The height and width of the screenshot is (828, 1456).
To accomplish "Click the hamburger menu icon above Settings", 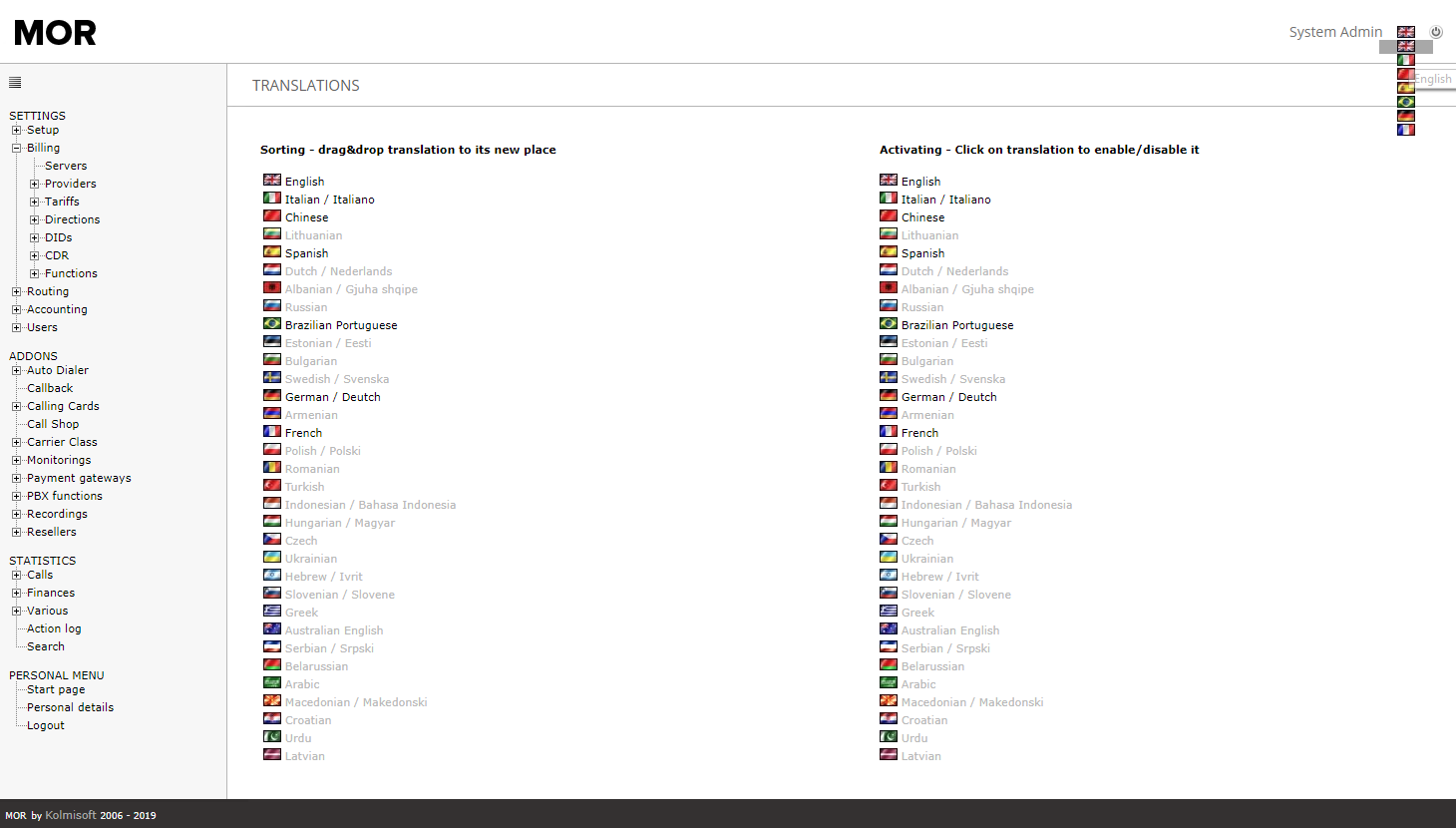I will pyautogui.click(x=15, y=83).
